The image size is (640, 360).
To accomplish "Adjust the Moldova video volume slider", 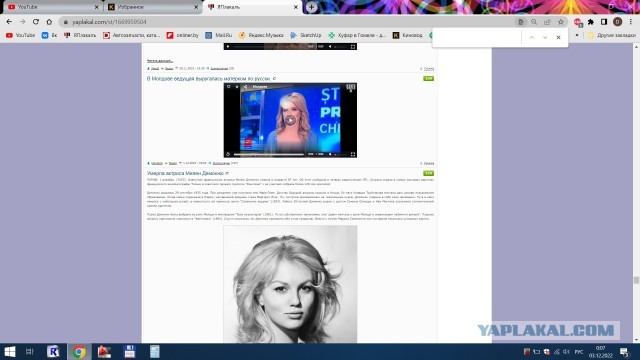I will pyautogui.click(x=340, y=154).
